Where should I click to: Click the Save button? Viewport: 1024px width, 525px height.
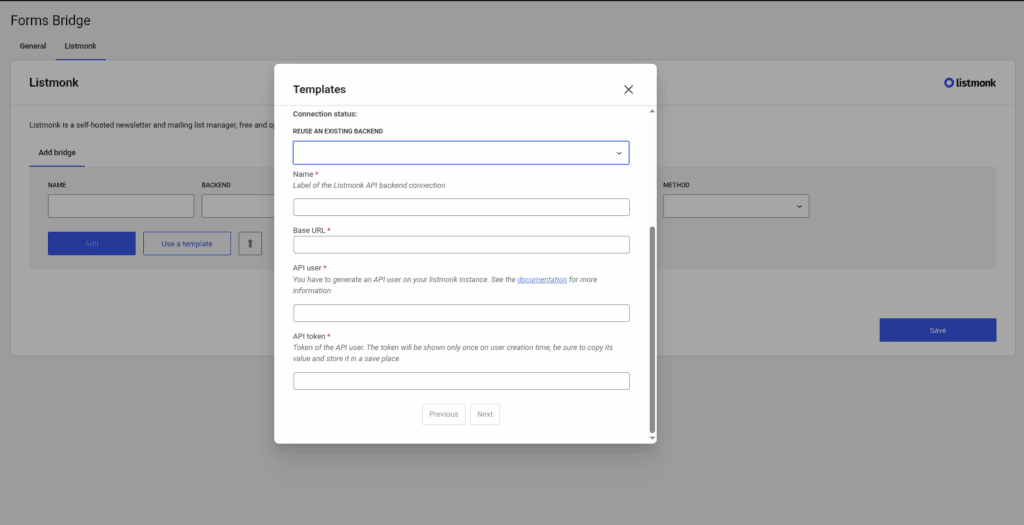(938, 330)
